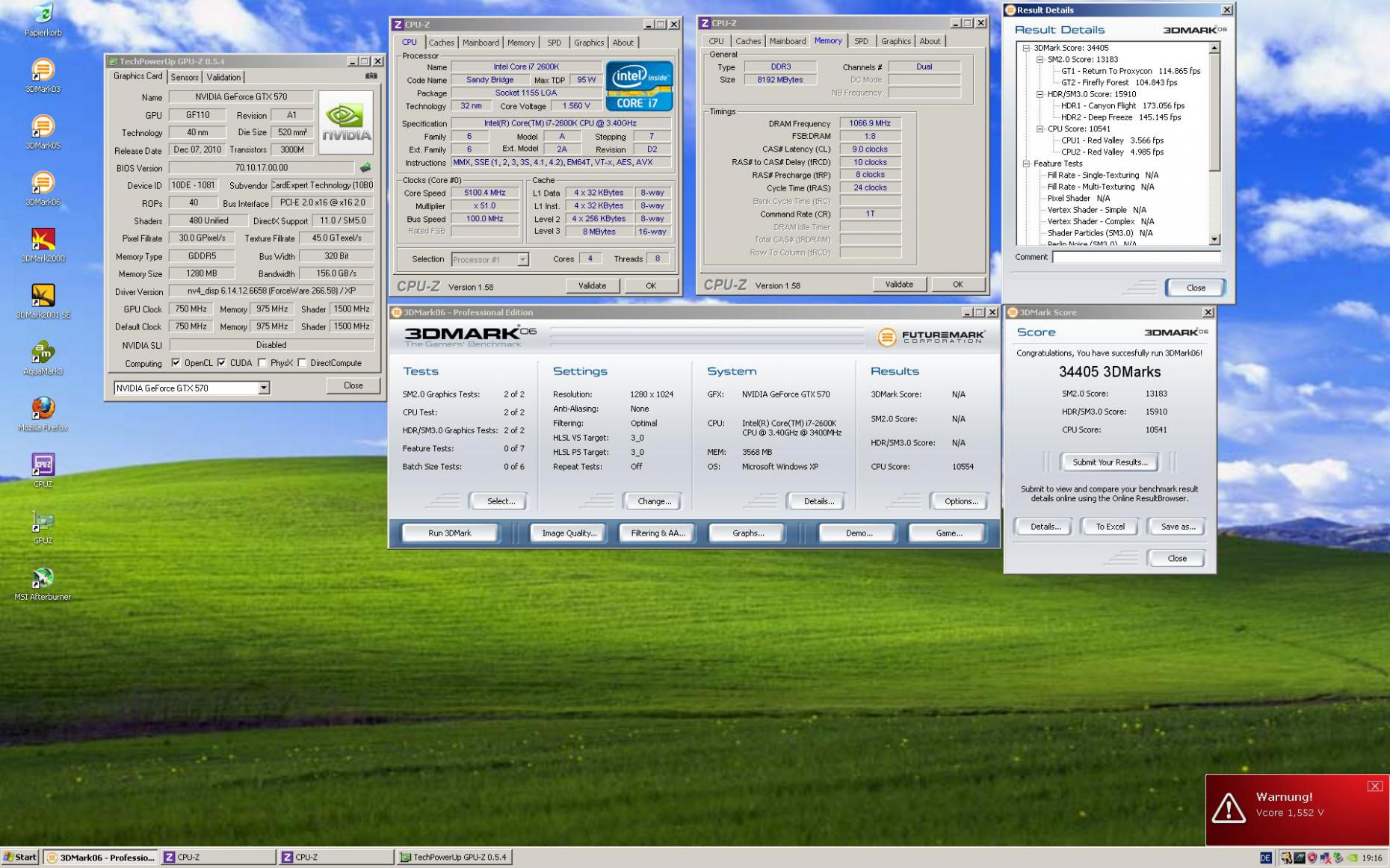Open the Windows Start button
This screenshot has width=1390, height=868.
pos(20,858)
